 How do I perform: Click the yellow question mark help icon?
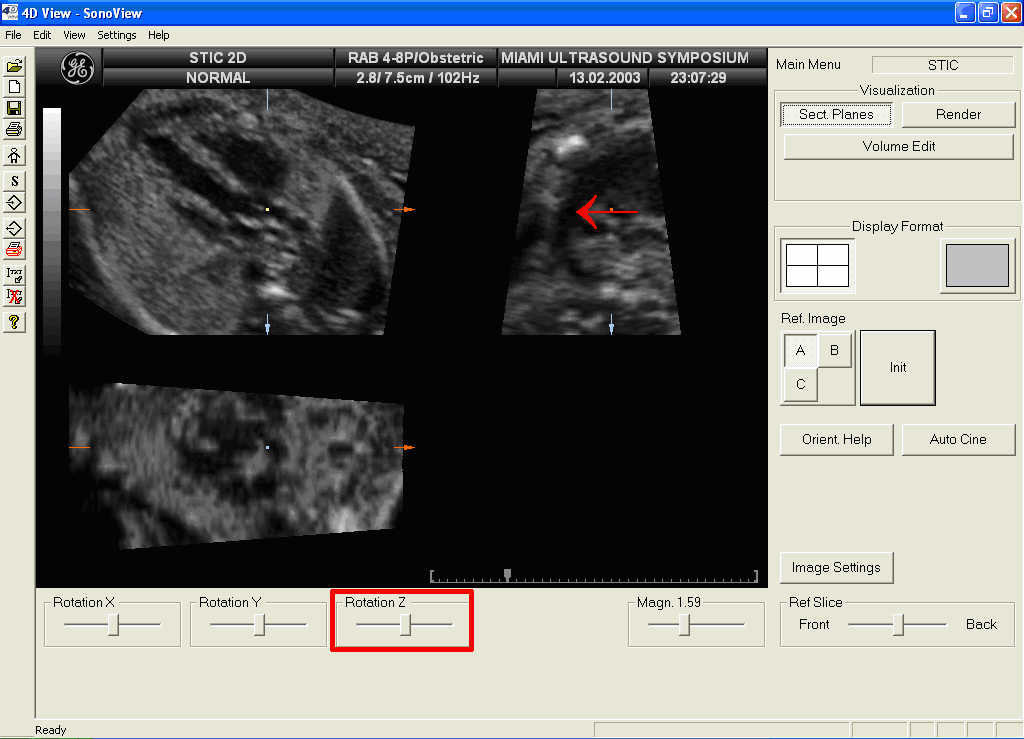14,322
